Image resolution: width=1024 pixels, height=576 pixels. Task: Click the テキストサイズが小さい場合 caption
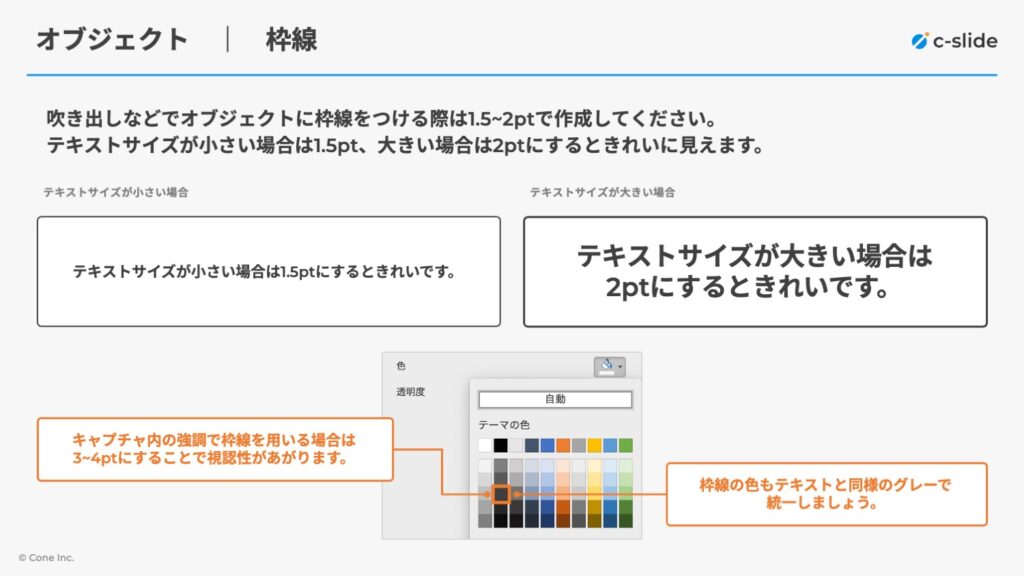[116, 192]
